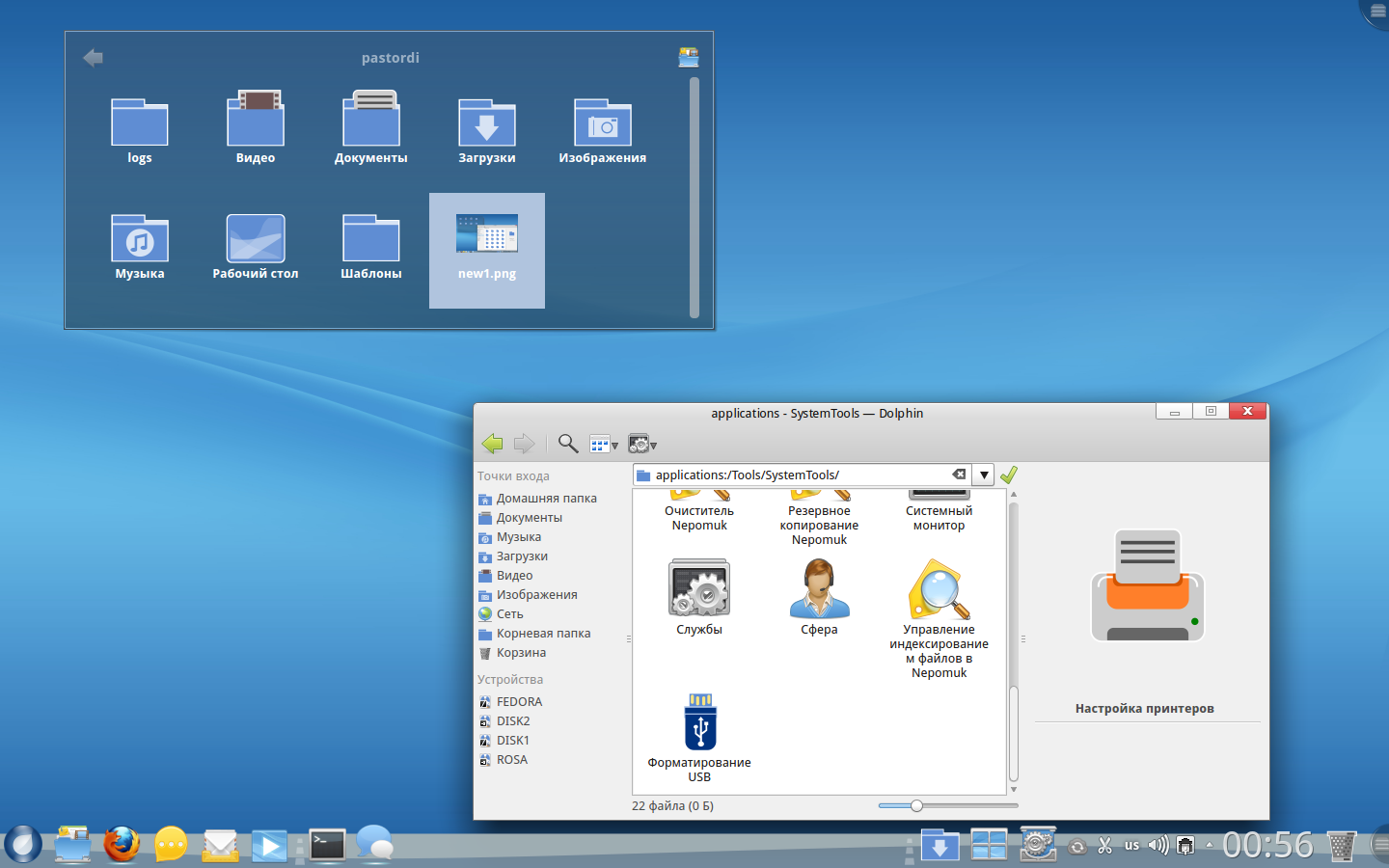Select the FEDORA device in the sidebar

tap(519, 702)
